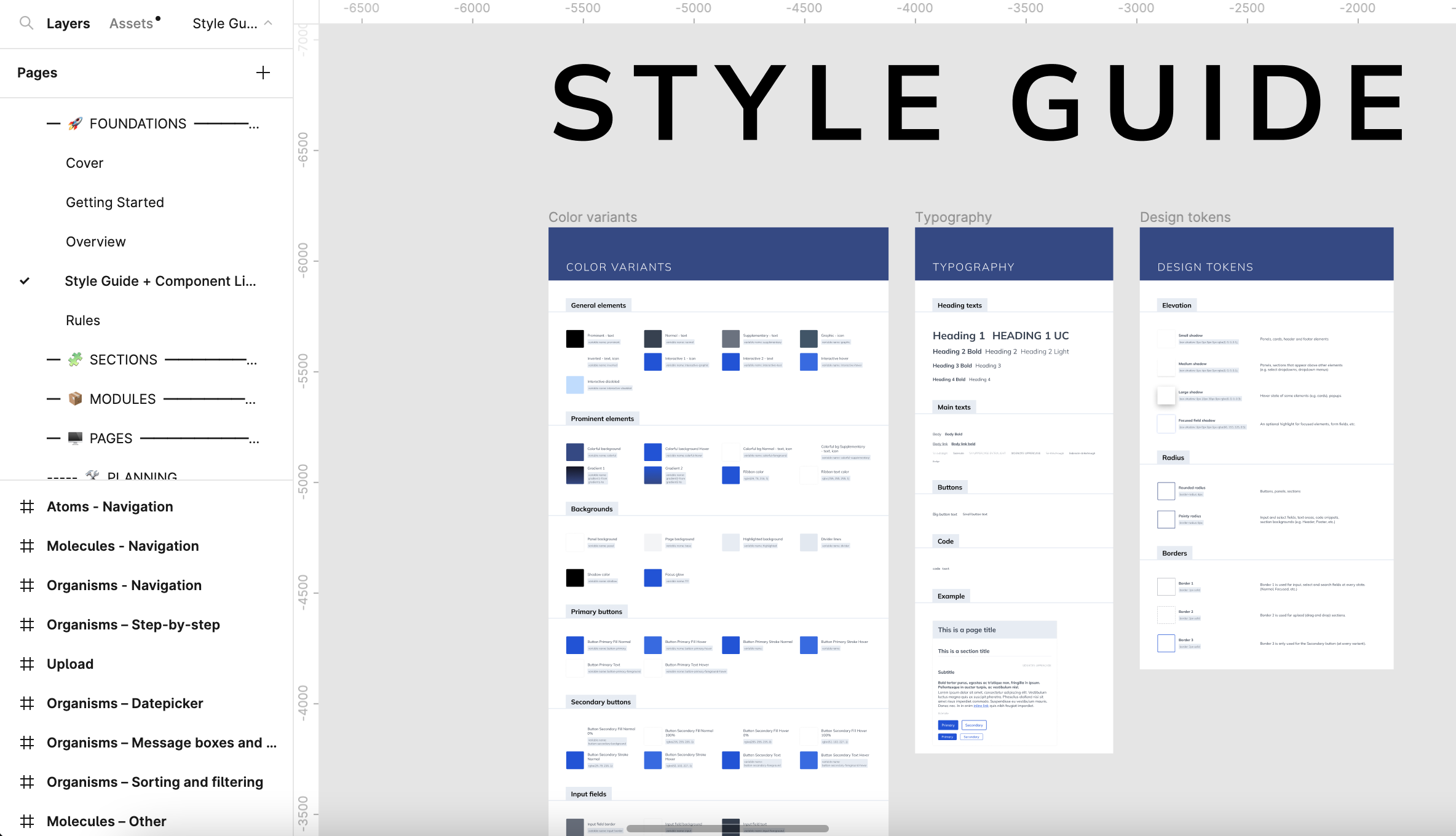Click the Layers panel tab
1456x836 pixels.
click(67, 23)
